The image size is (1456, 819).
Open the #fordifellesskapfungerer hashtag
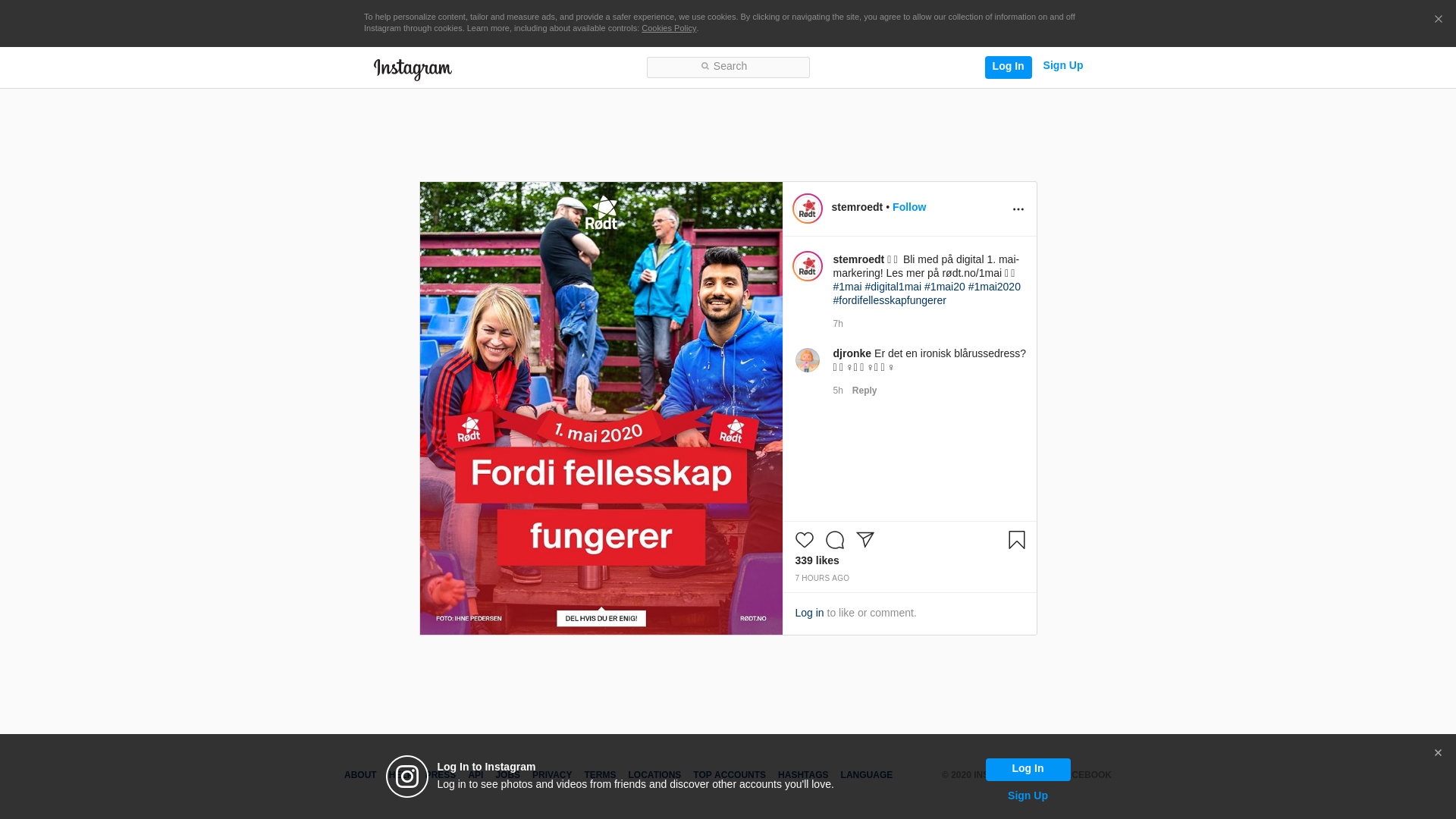[x=889, y=300]
